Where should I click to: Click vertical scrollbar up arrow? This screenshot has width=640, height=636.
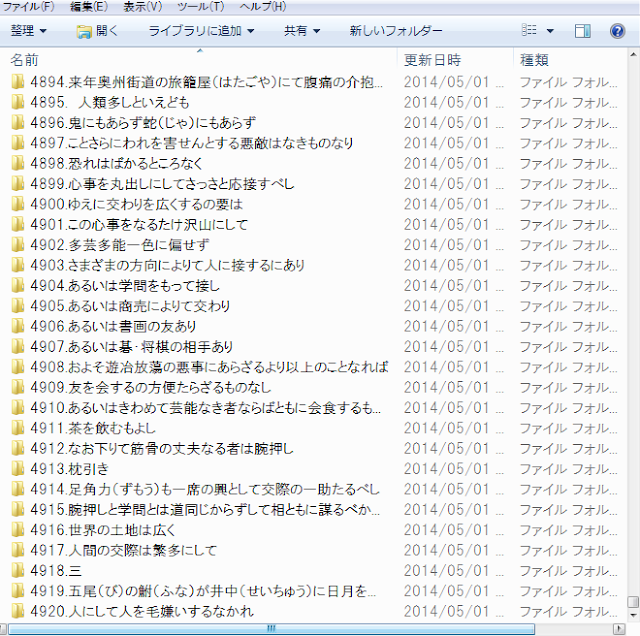pyautogui.click(x=633, y=54)
